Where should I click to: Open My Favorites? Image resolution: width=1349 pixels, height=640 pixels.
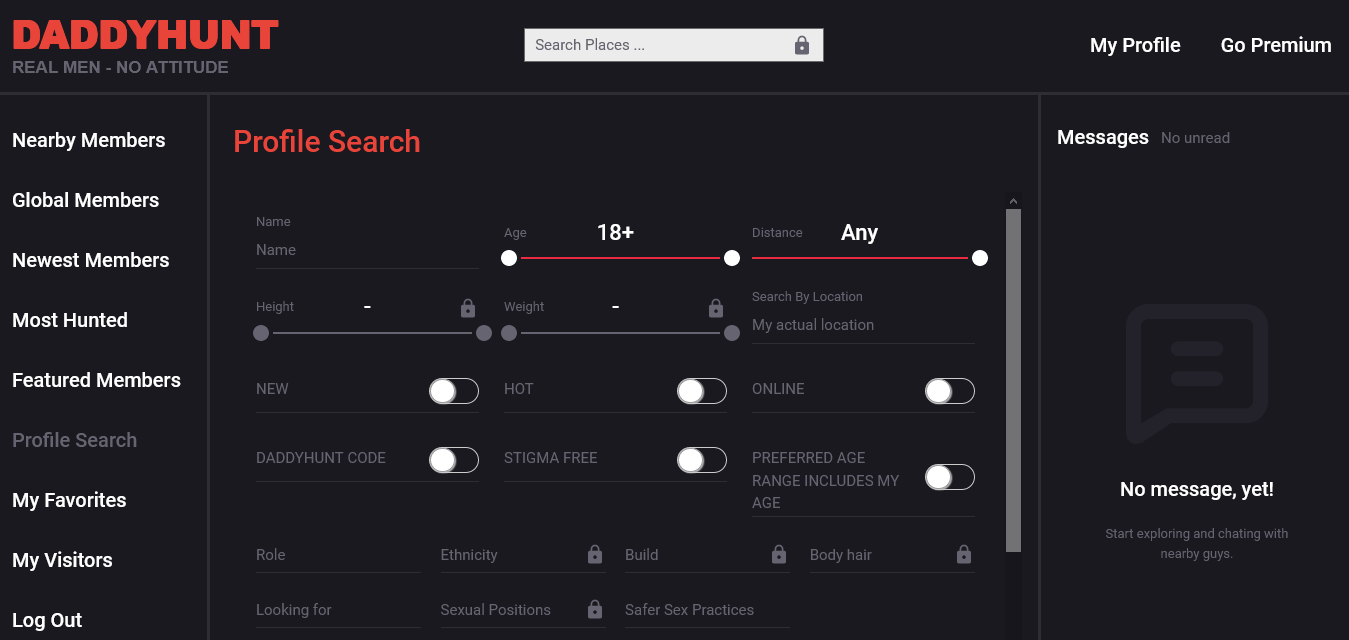[x=70, y=500]
